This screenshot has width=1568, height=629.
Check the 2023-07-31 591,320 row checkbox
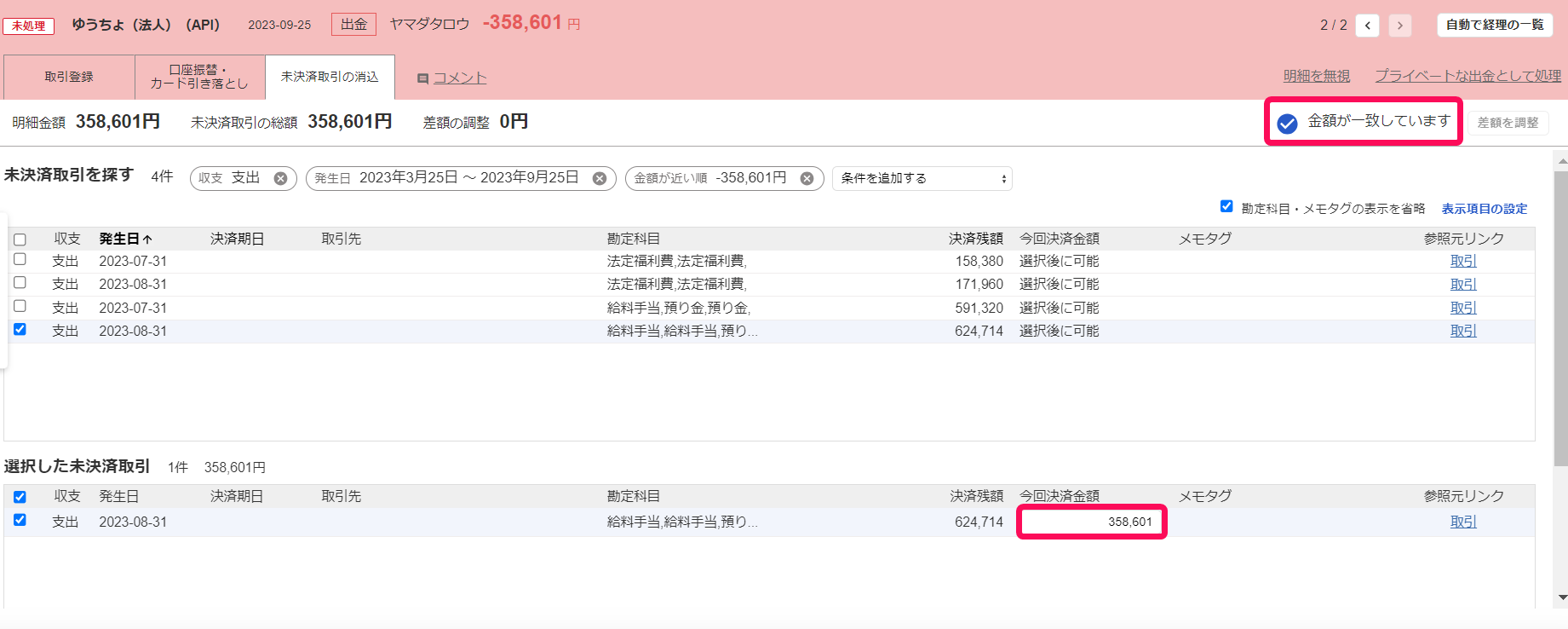[20, 306]
